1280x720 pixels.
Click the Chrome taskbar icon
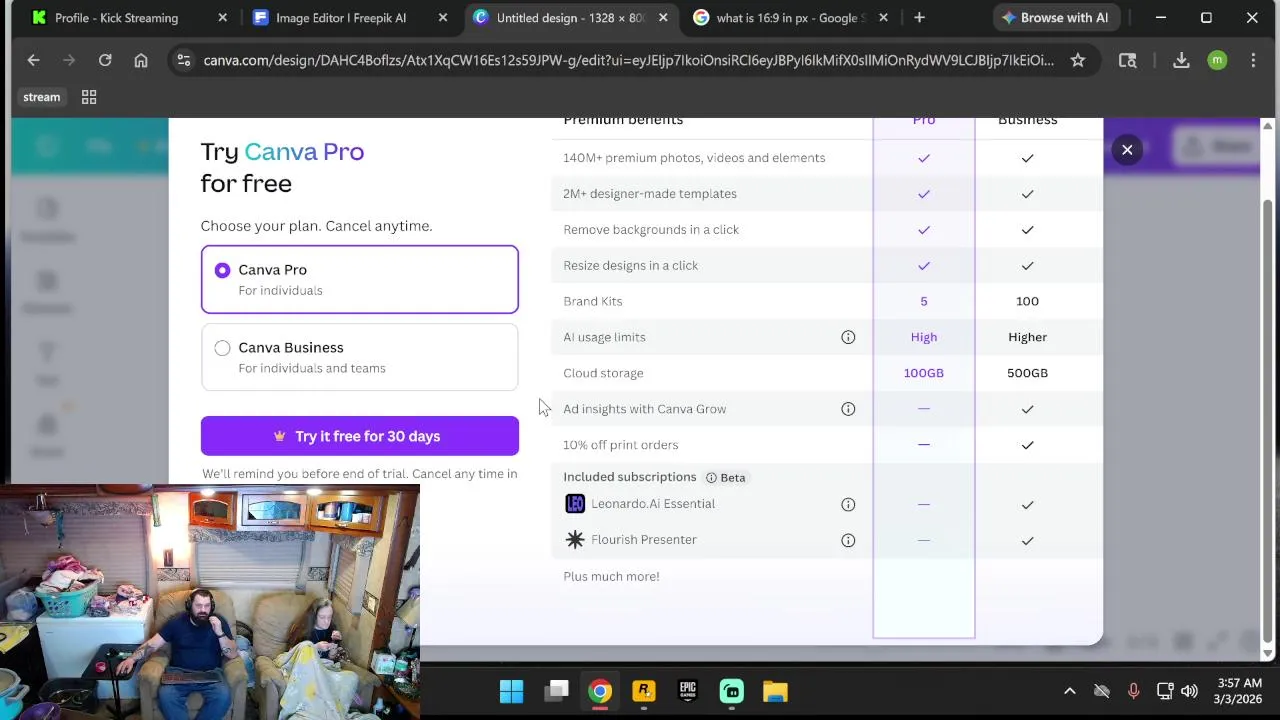[600, 691]
